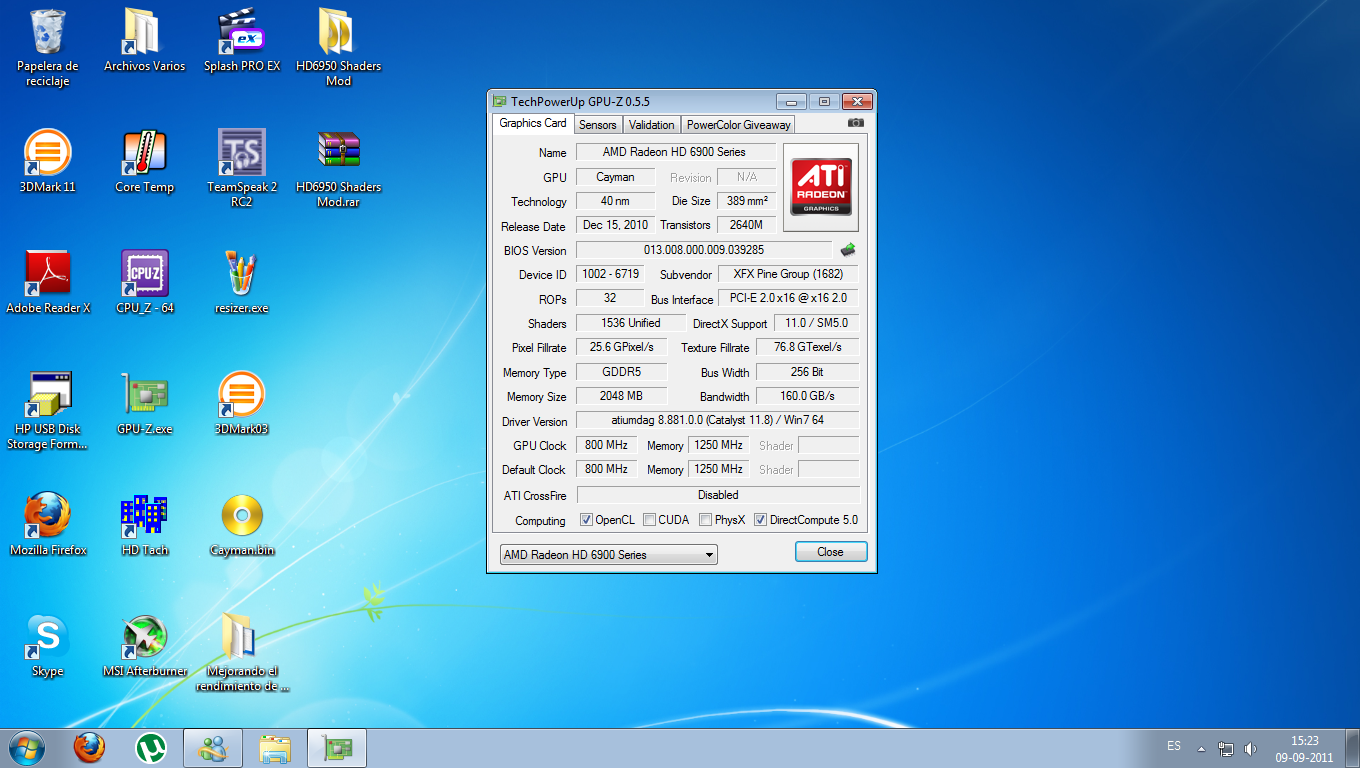Open uTorrent from the taskbar
This screenshot has width=1360, height=768.
(151, 747)
